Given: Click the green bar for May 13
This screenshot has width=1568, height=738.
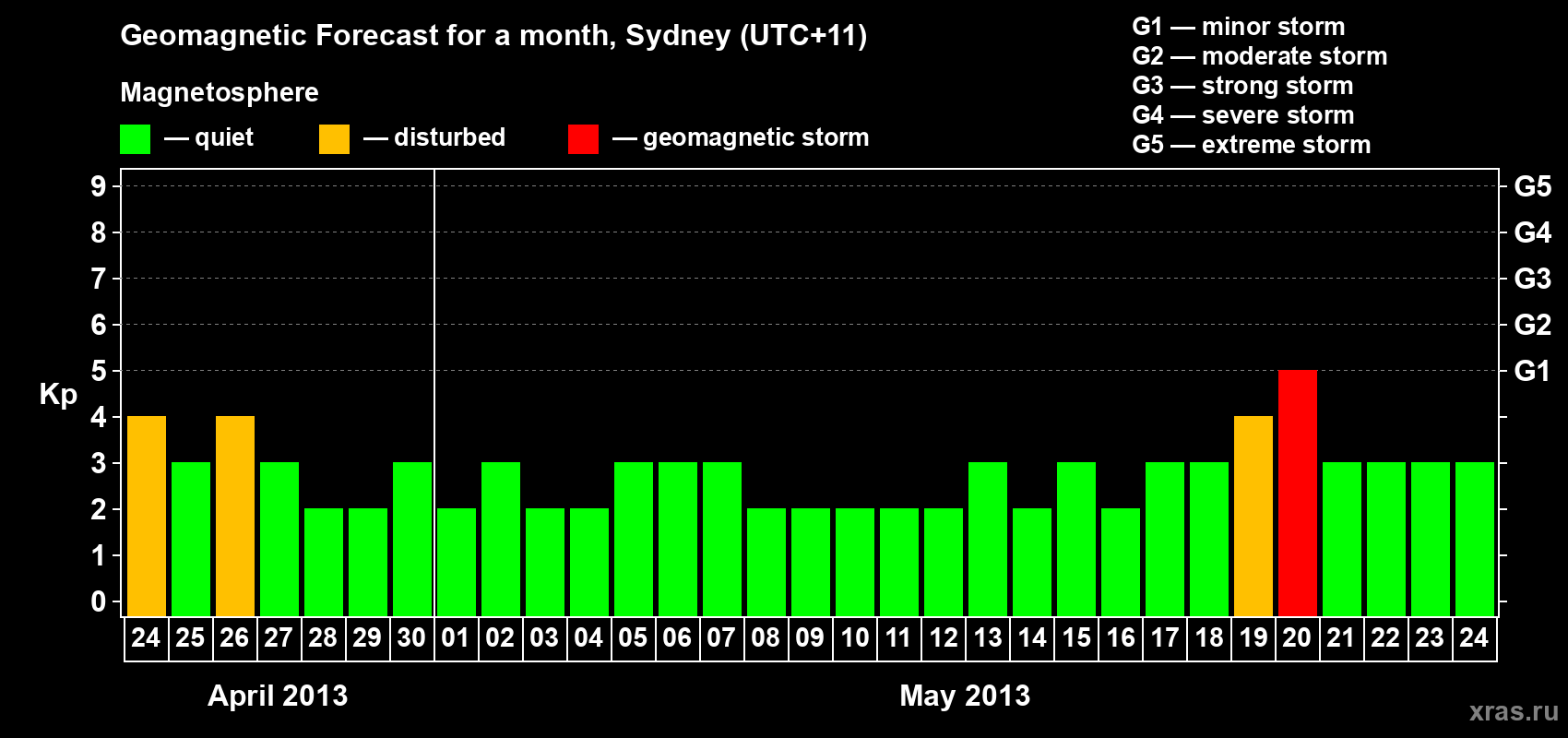Looking at the screenshot, I should pyautogui.click(x=988, y=540).
